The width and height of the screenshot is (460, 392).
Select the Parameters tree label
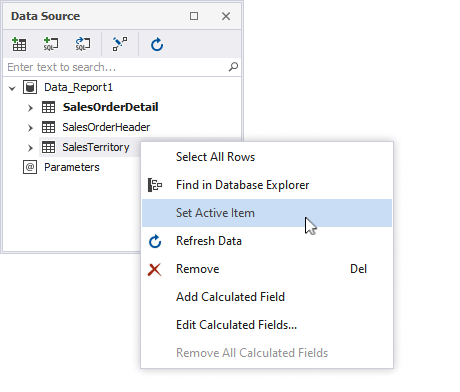point(72,167)
